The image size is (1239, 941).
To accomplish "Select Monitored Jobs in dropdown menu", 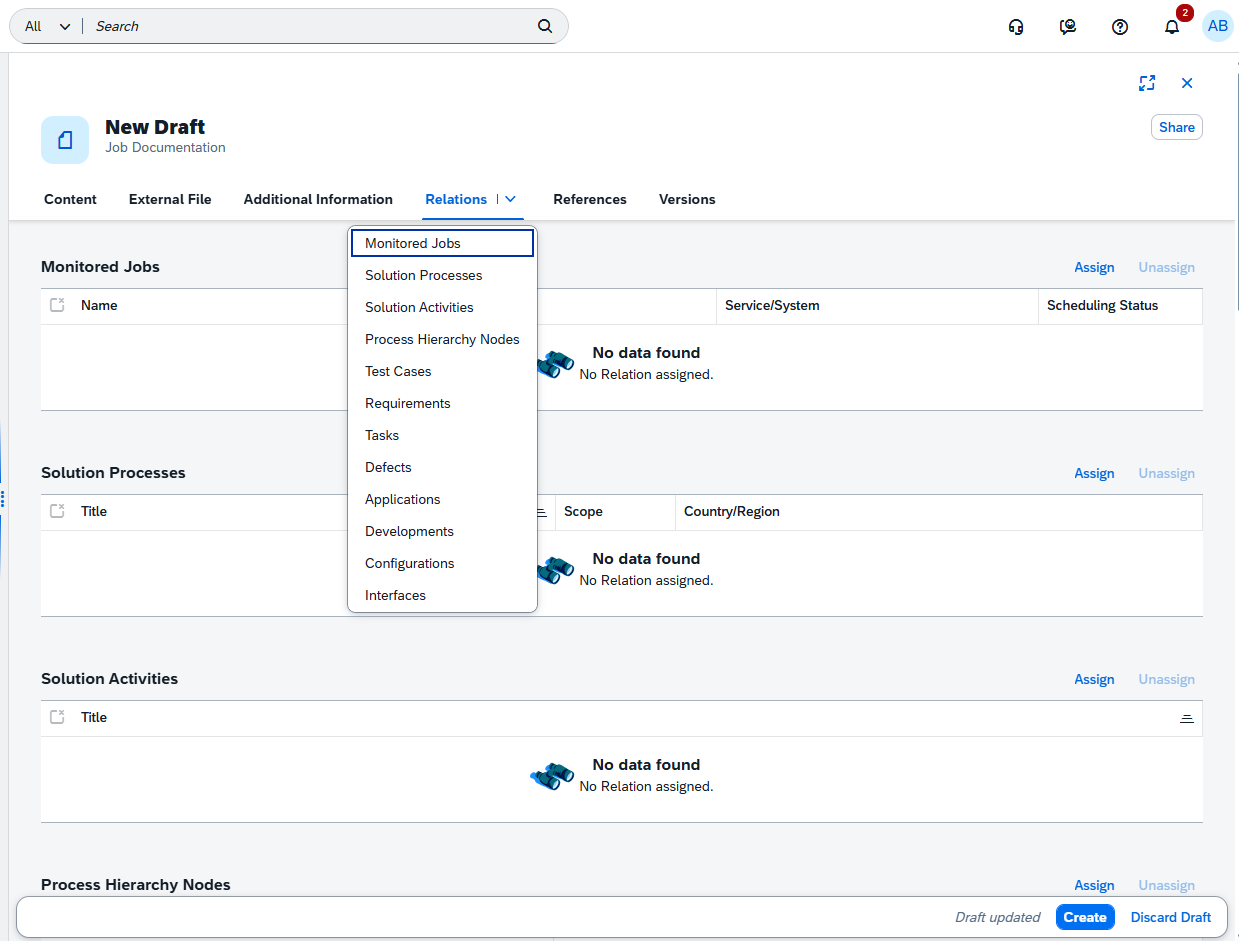I will click(442, 243).
